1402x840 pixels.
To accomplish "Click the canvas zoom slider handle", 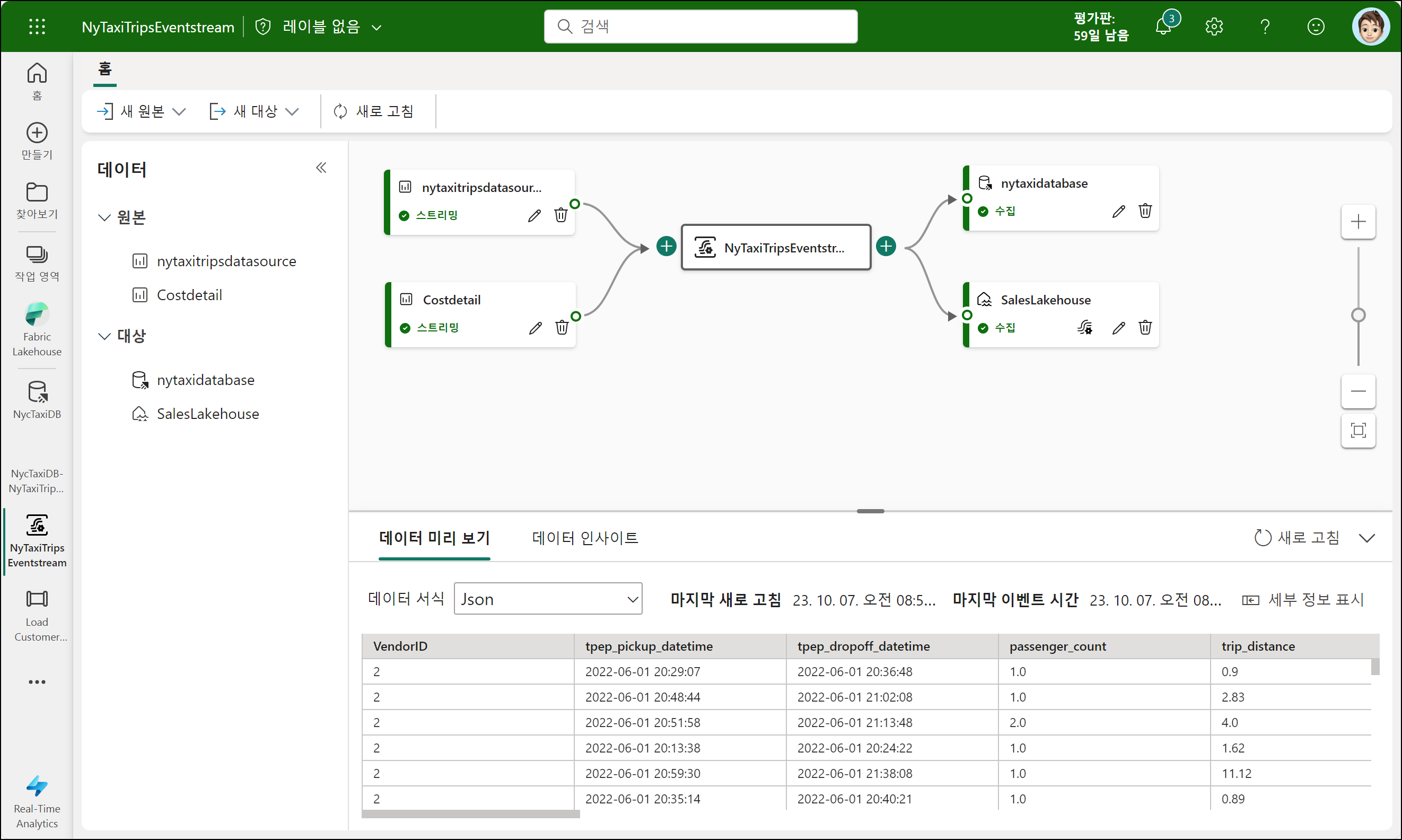I will coord(1358,314).
